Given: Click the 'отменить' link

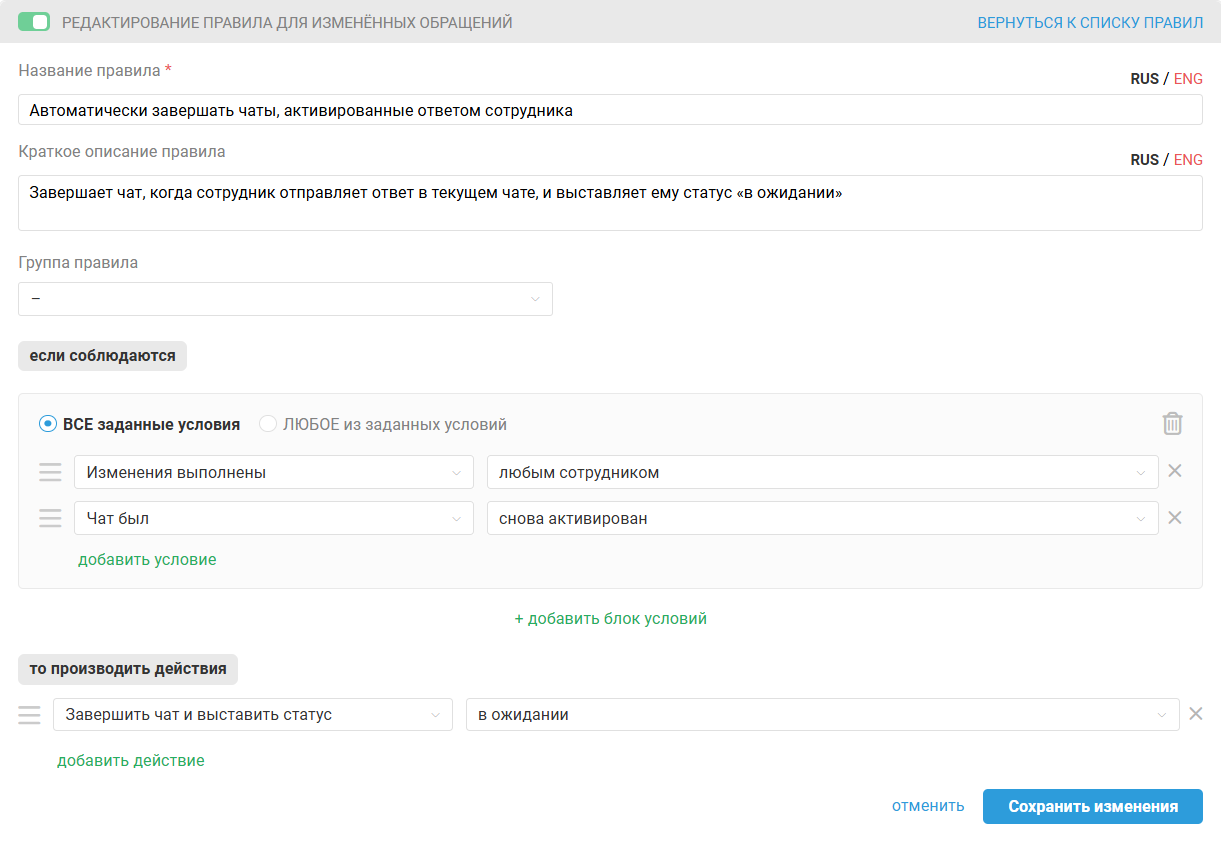Looking at the screenshot, I should click(928, 806).
